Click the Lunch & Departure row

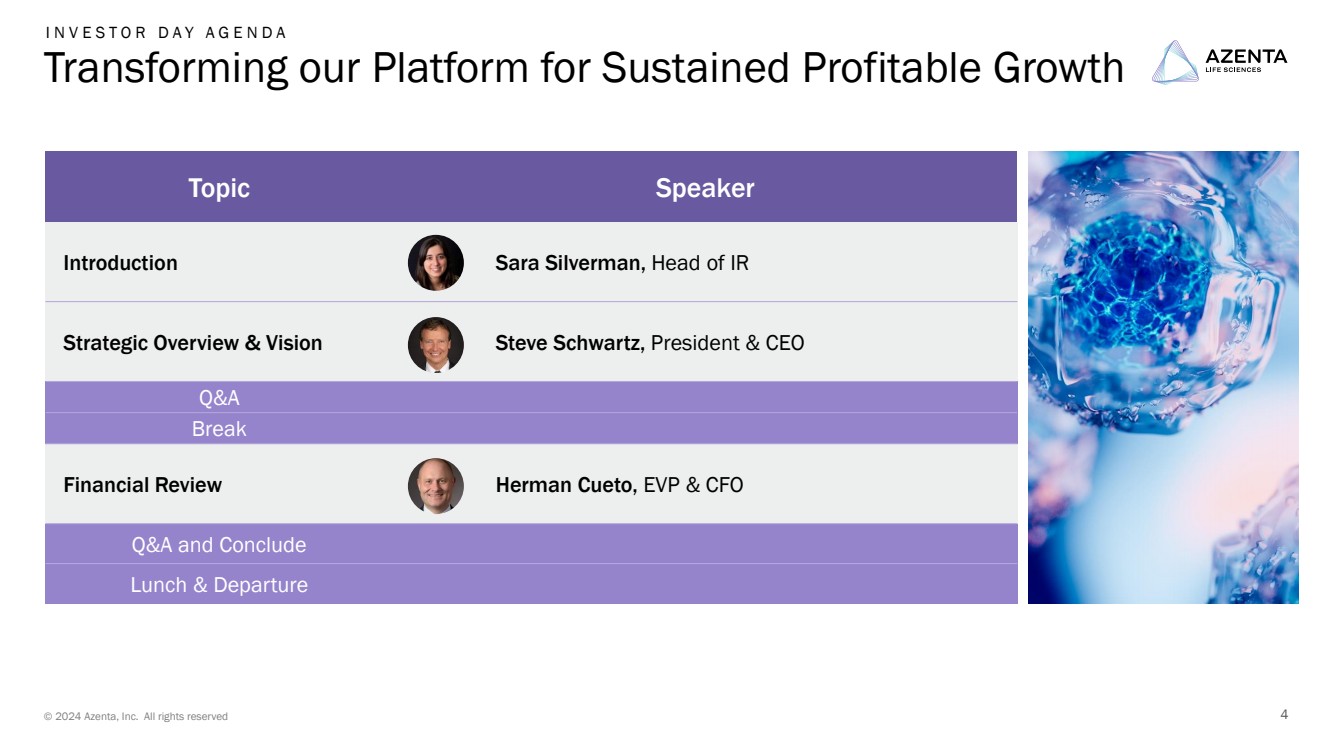click(219, 585)
